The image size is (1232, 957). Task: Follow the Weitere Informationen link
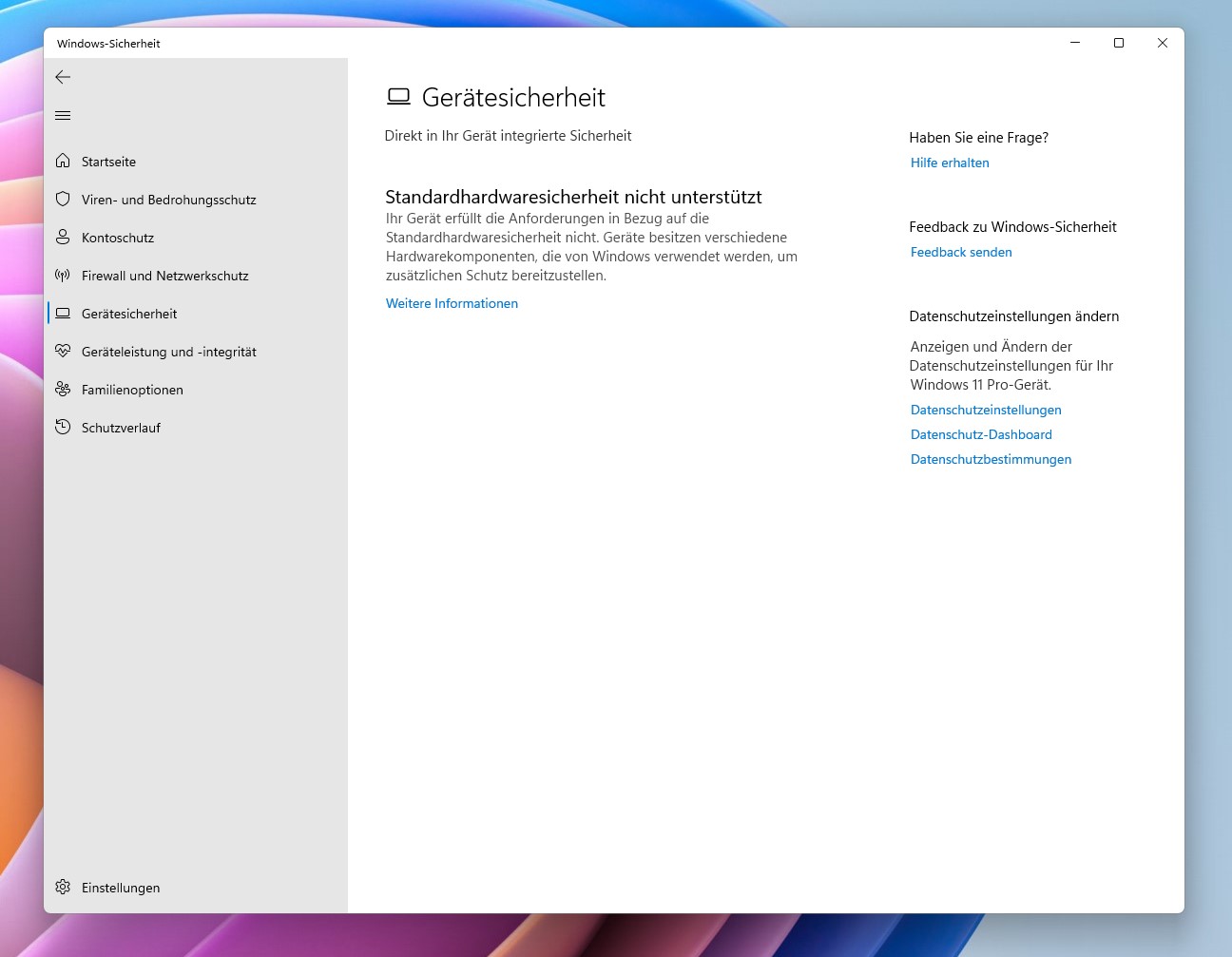[x=452, y=304]
